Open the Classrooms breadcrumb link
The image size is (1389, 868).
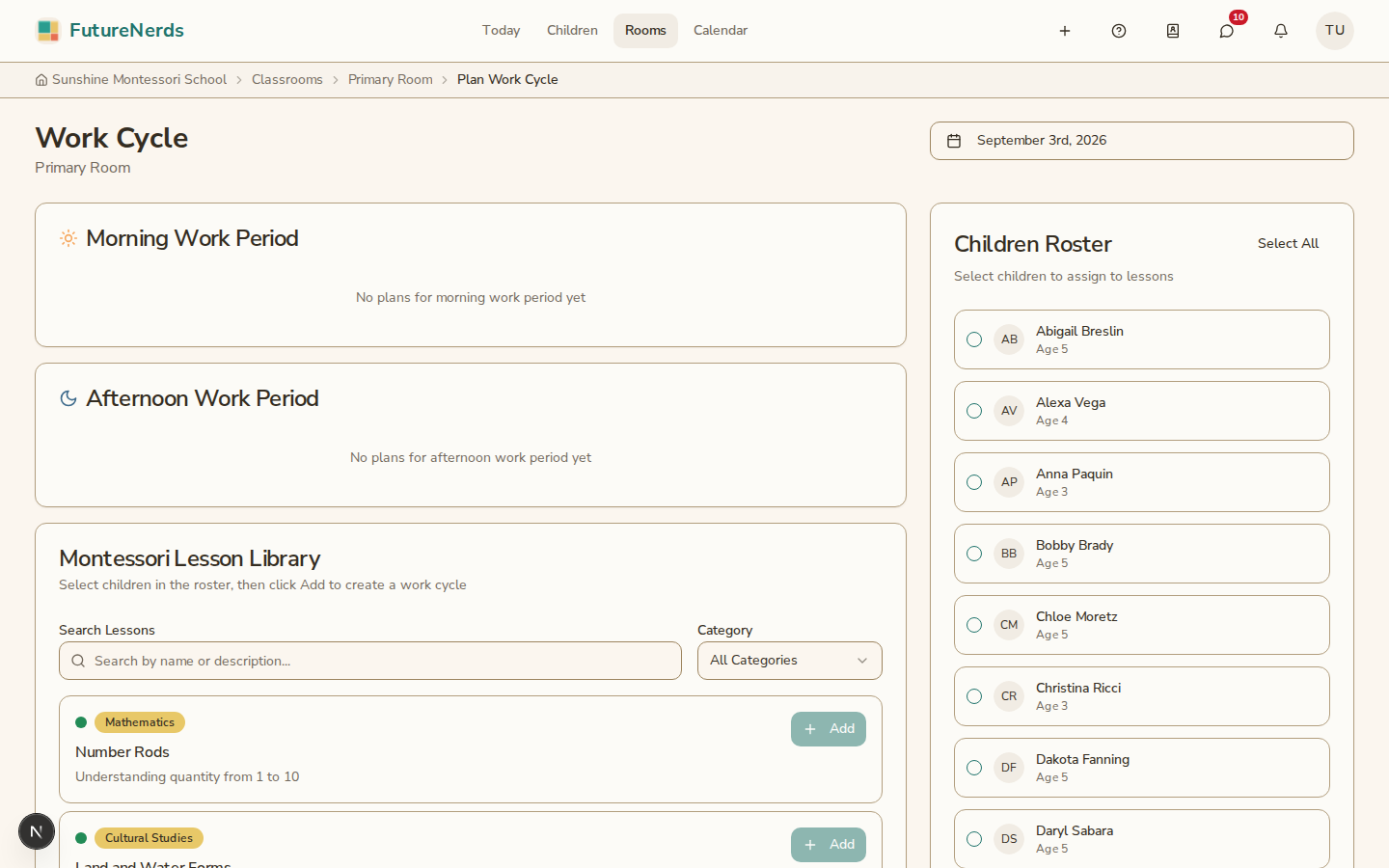tap(287, 80)
